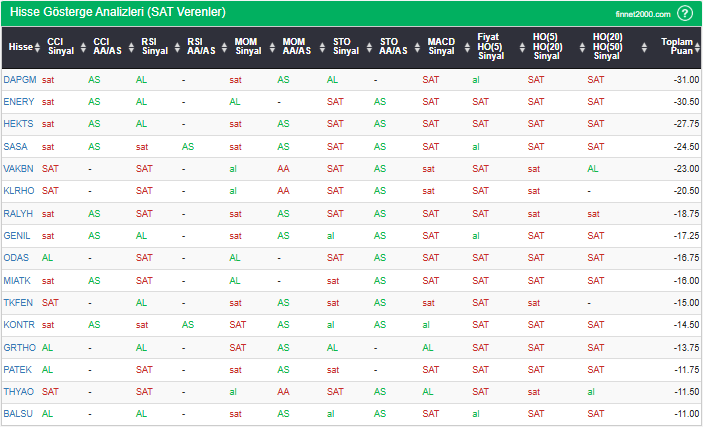Viewport: 703px width, 427px height.
Task: Sort by CCI AA/AS column header
Action: (106, 46)
